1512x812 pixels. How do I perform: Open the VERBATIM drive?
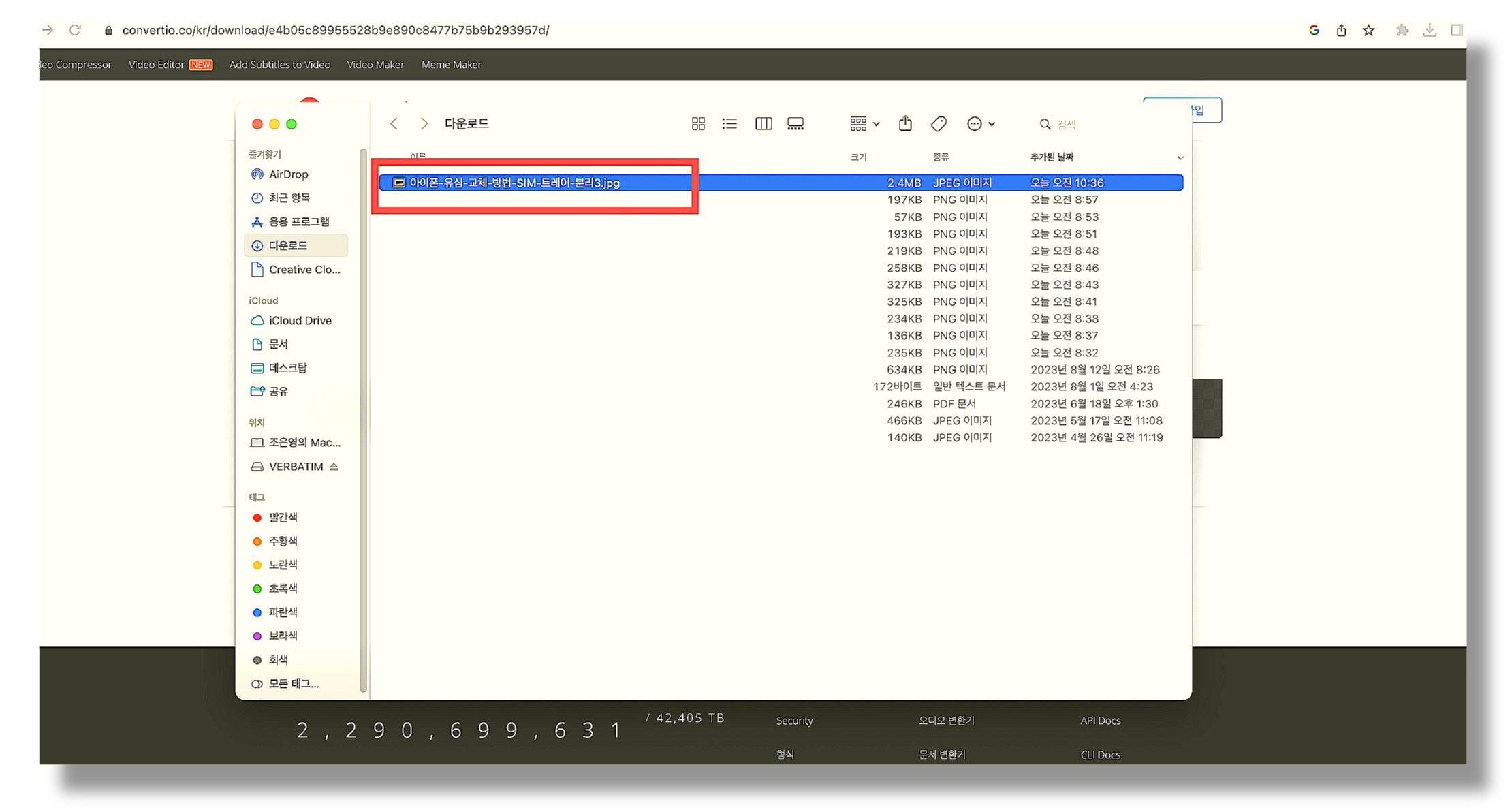[287, 467]
